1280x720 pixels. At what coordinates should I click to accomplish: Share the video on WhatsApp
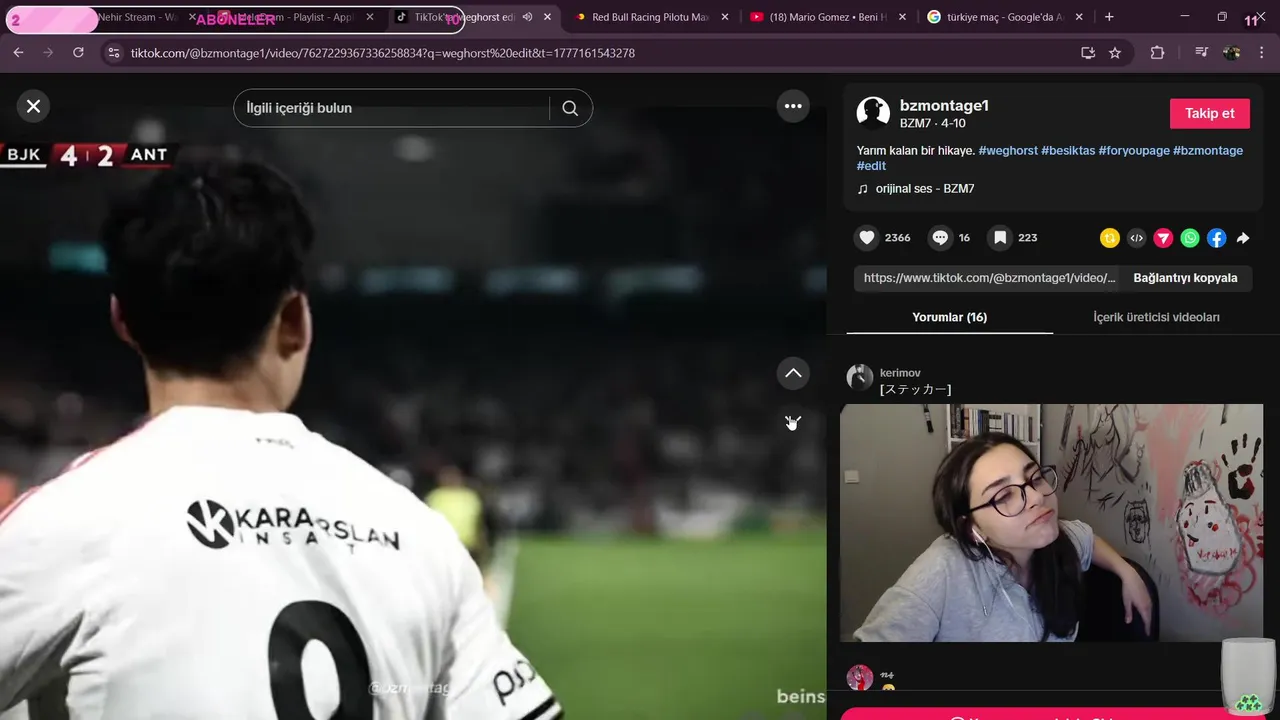[x=1190, y=238]
